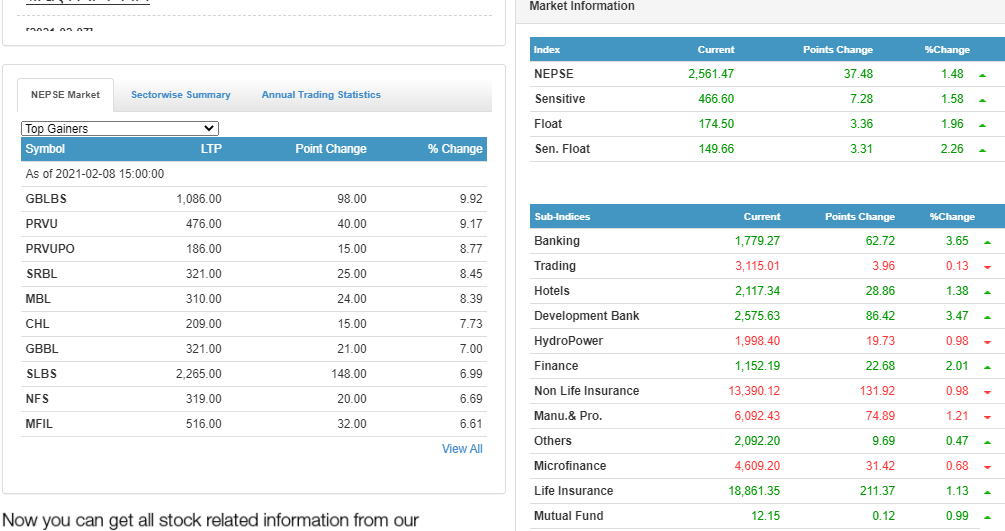Click the Point Change header in gainers table
Image resolution: width=1005 pixels, height=531 pixels.
coord(331,149)
